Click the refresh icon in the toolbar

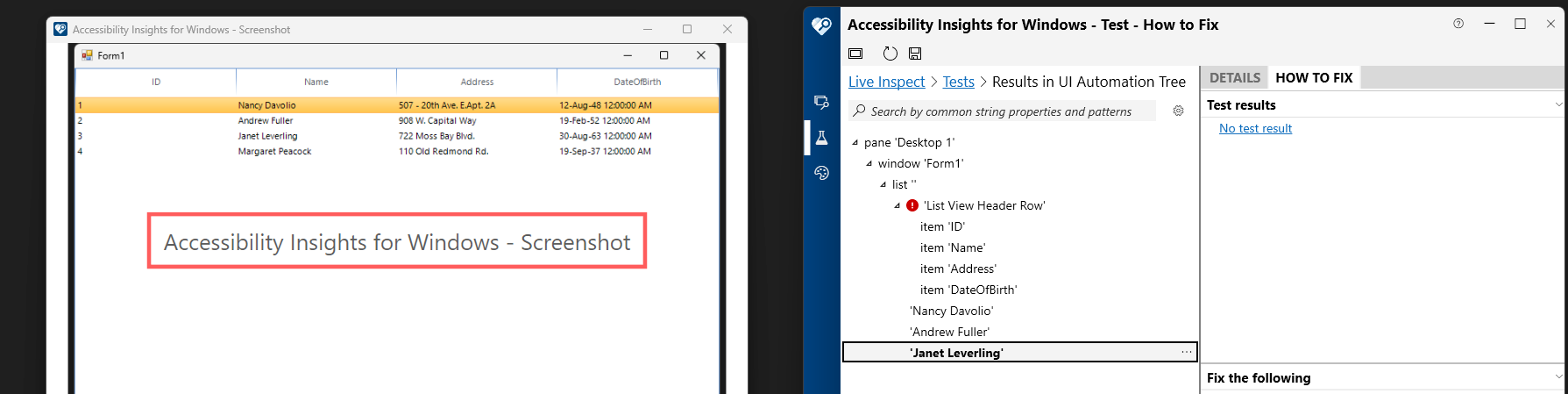[x=890, y=54]
